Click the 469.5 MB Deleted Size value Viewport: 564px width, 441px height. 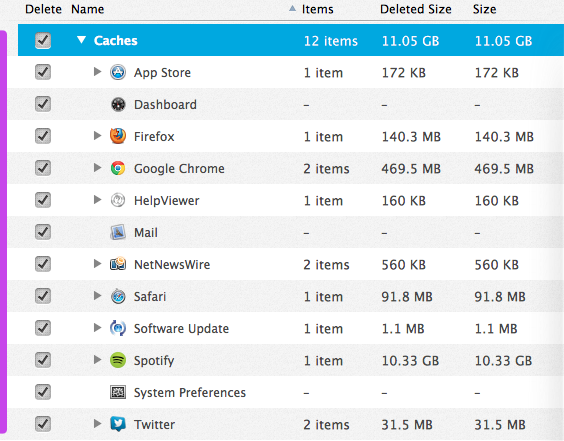tap(411, 169)
